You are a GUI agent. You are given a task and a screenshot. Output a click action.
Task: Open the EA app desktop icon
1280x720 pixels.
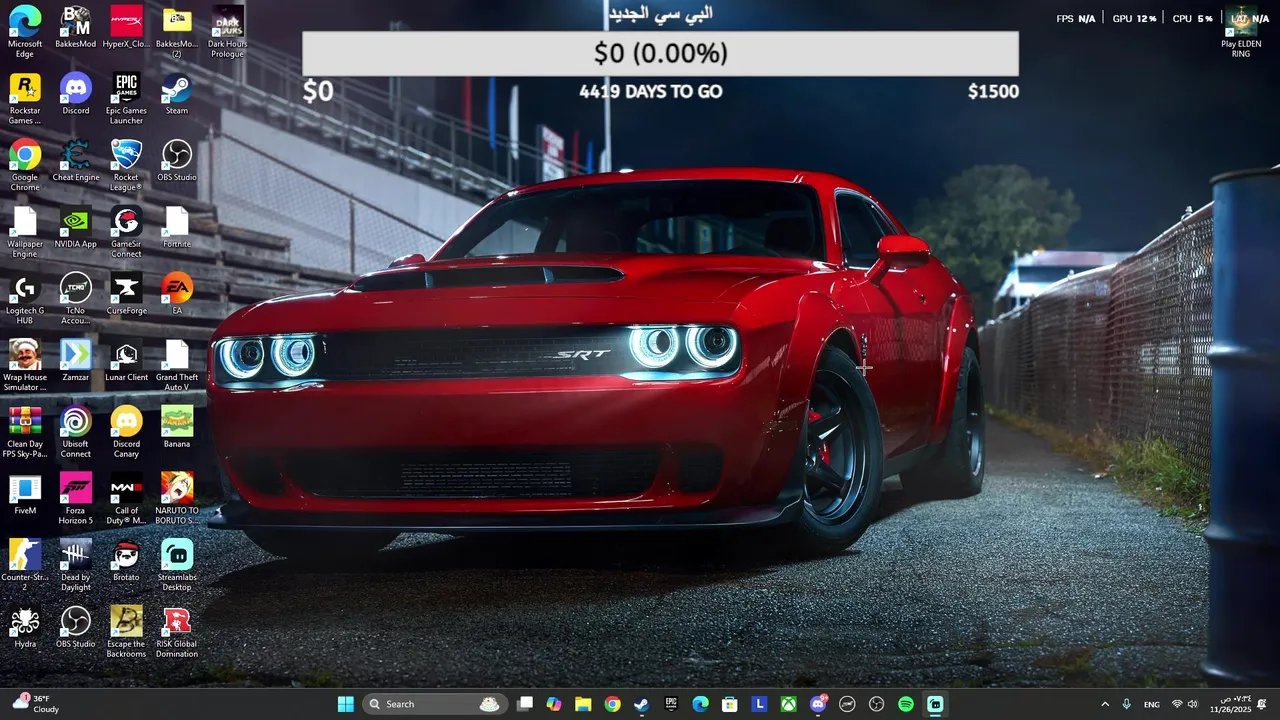click(x=177, y=293)
